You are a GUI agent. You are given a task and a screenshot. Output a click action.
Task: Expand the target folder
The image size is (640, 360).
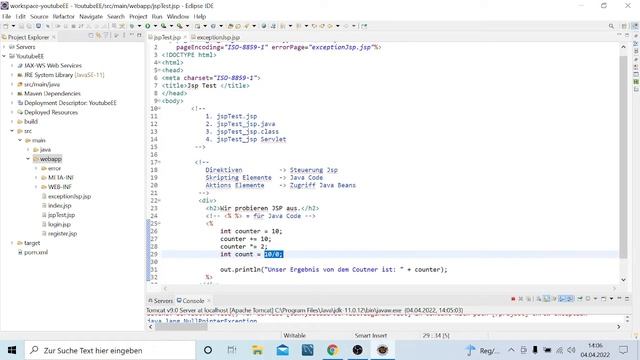tap(12, 243)
